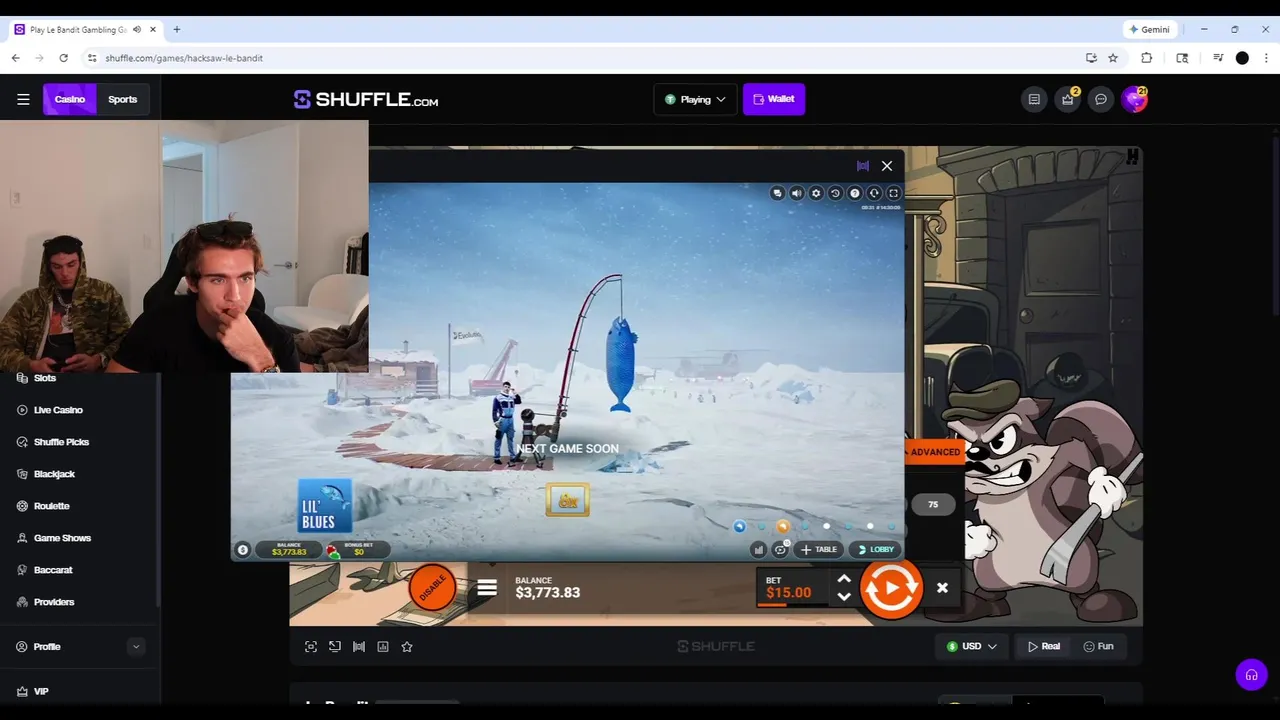Image resolution: width=1280 pixels, height=720 pixels.
Task: Bookmark this page star icon
Action: 1113,58
